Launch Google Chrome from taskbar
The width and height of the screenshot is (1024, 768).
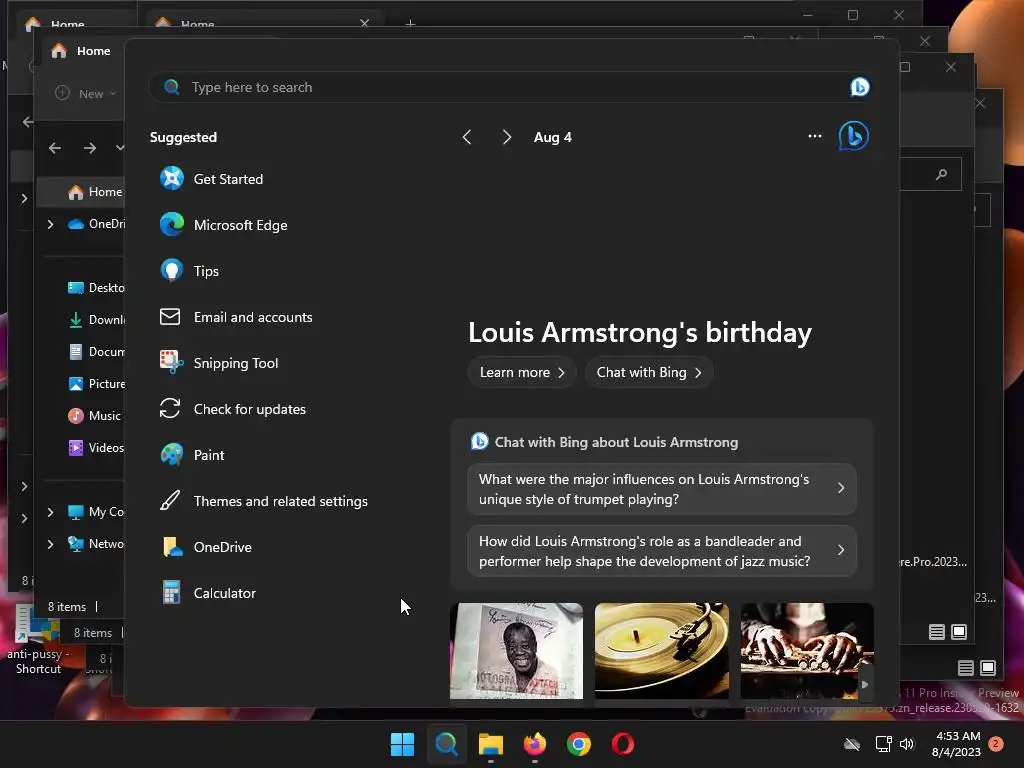point(579,744)
